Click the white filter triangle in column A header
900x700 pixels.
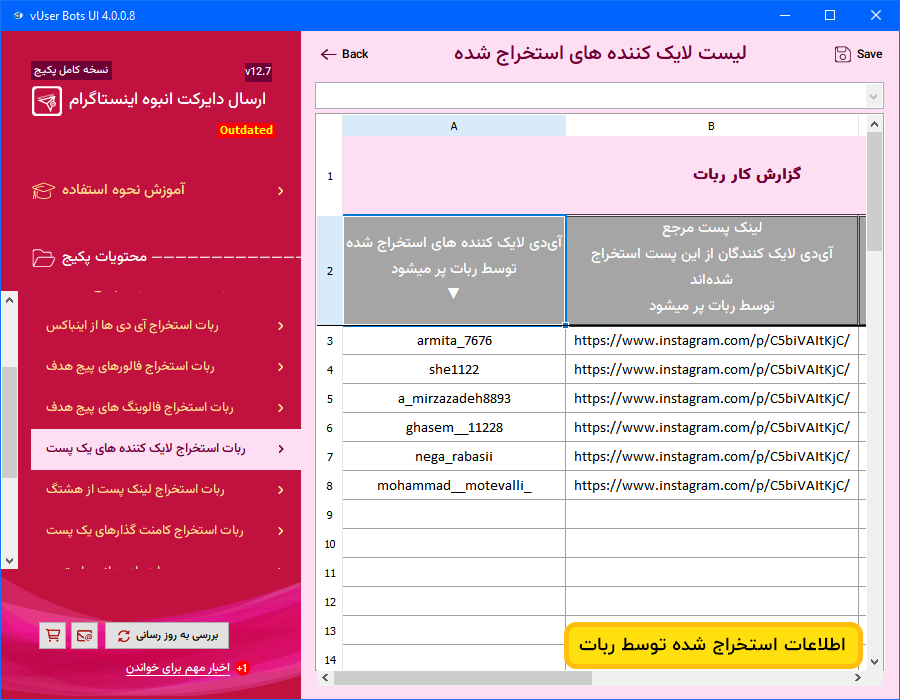[453, 293]
